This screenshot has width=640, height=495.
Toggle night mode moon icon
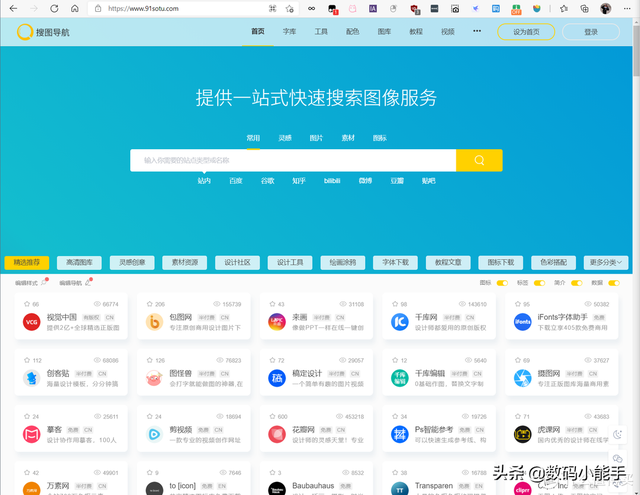point(618,435)
